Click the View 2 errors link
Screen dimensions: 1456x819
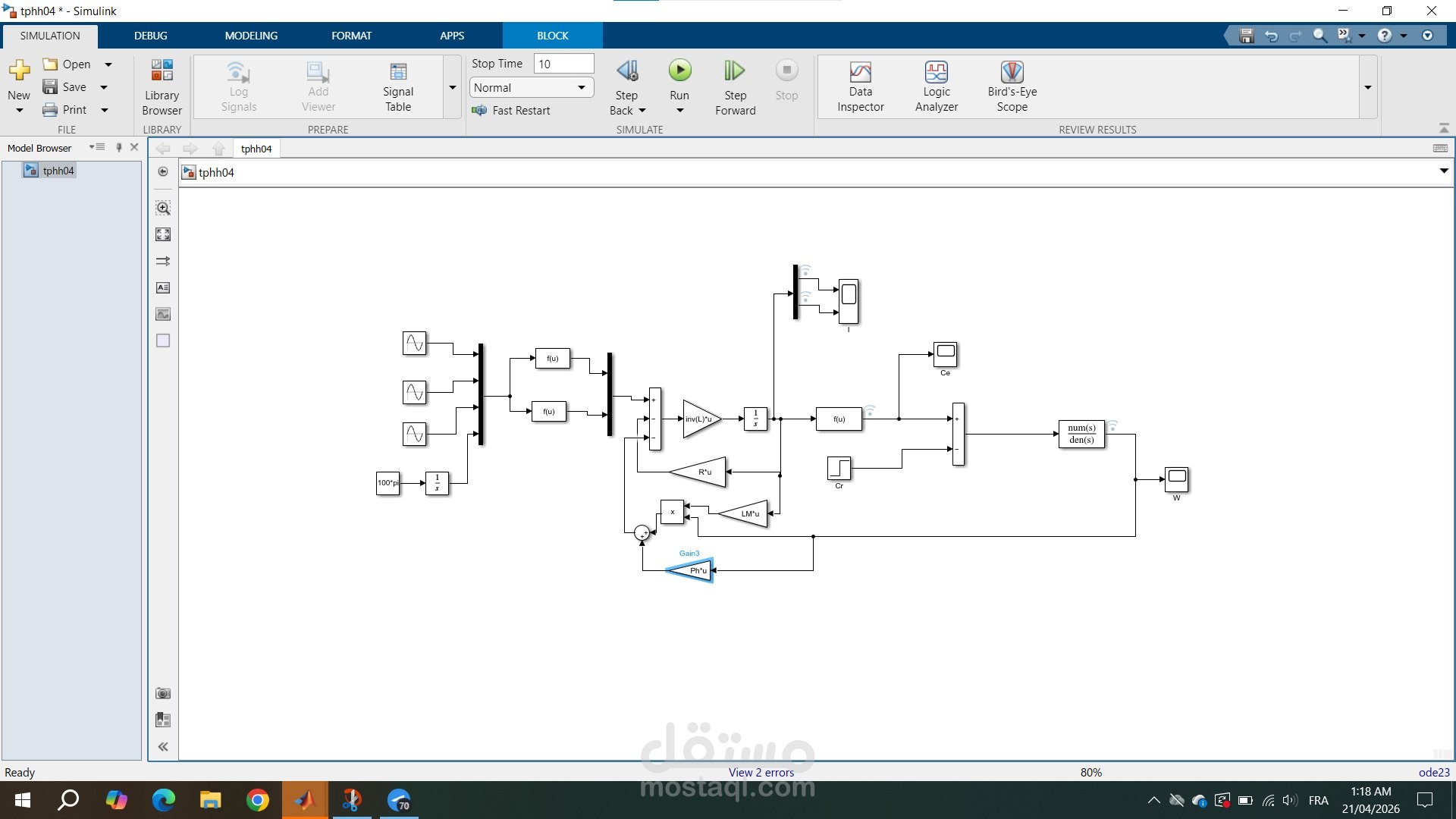(761, 772)
